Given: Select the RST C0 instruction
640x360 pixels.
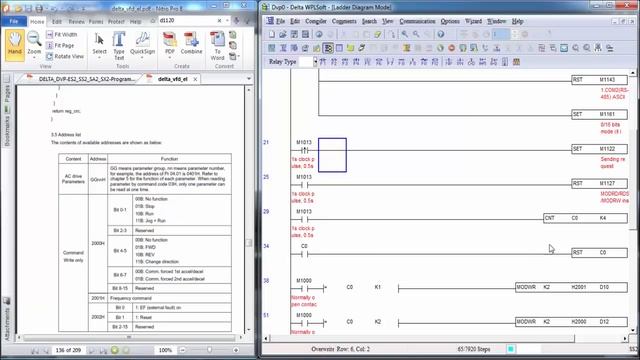Looking at the screenshot, I should [599, 253].
